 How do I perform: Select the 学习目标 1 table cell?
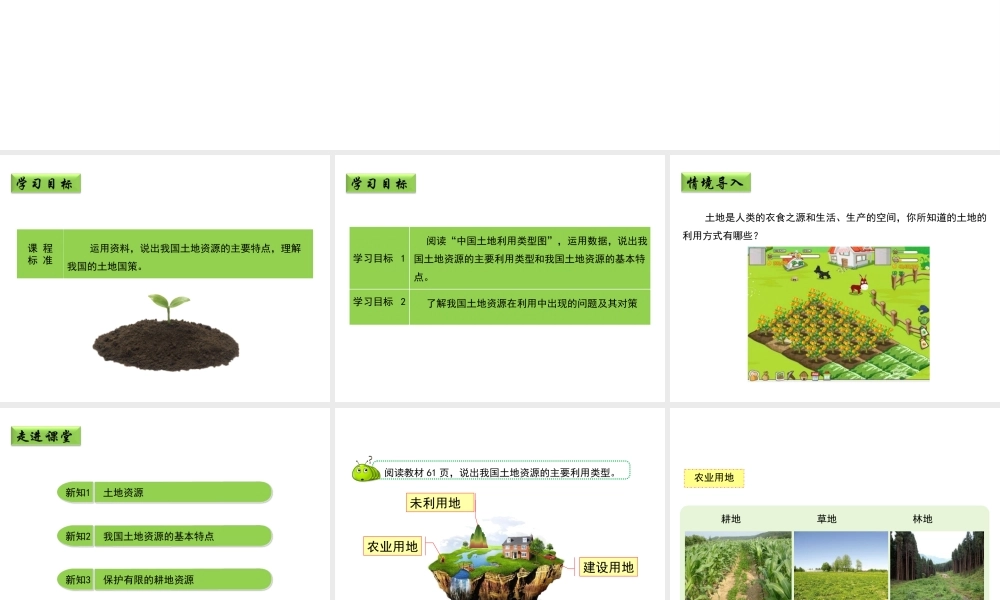tap(379, 258)
